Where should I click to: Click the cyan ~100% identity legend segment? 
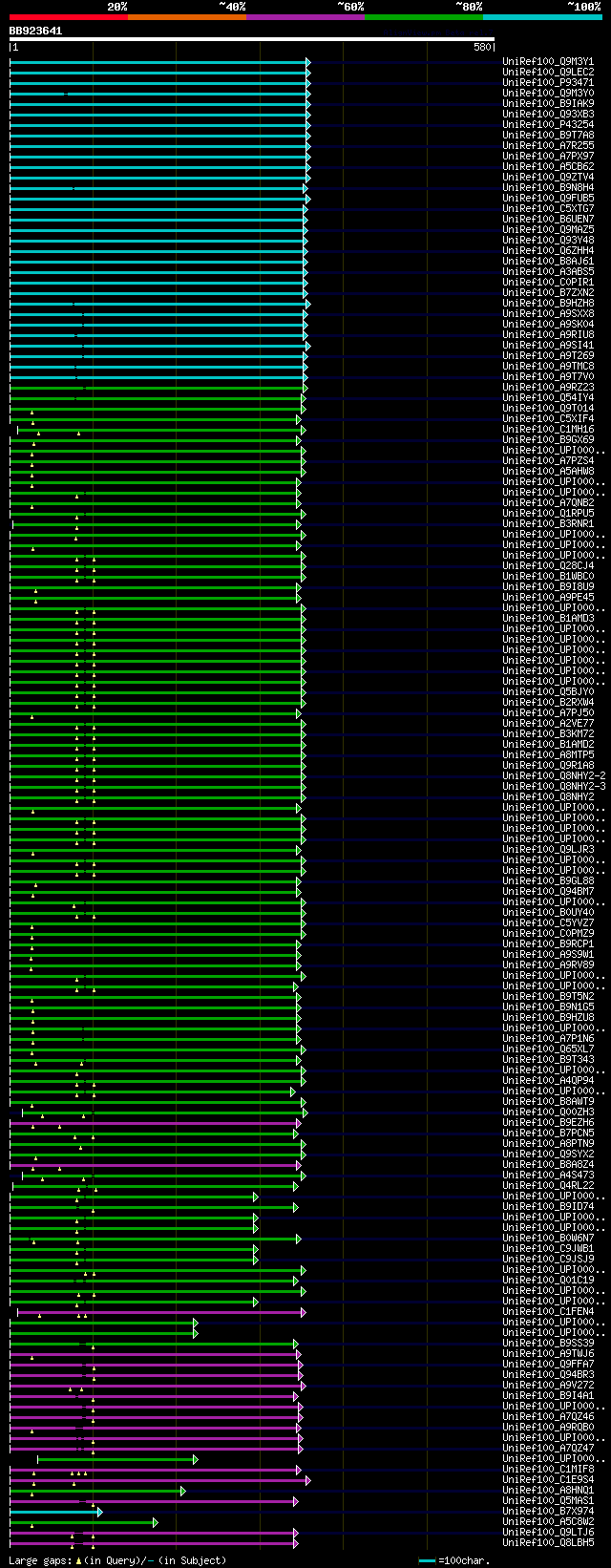click(x=542, y=16)
